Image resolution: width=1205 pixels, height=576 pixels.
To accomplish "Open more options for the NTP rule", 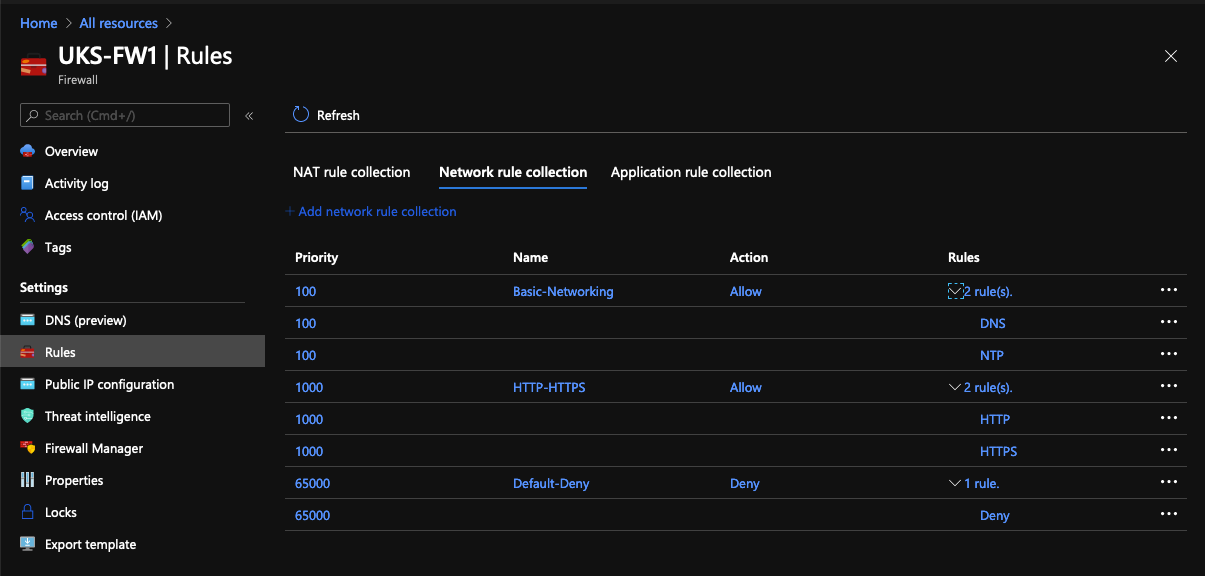I will pos(1169,354).
